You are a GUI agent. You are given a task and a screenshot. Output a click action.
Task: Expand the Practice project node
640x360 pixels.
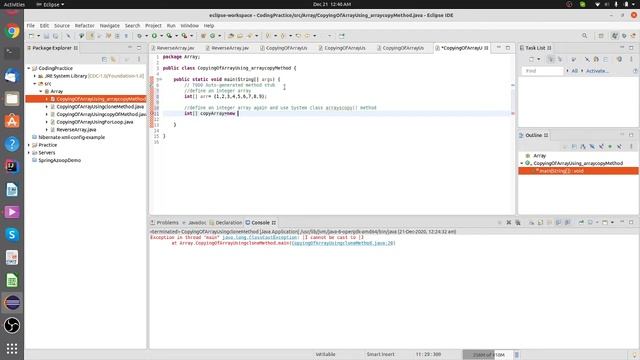29,145
